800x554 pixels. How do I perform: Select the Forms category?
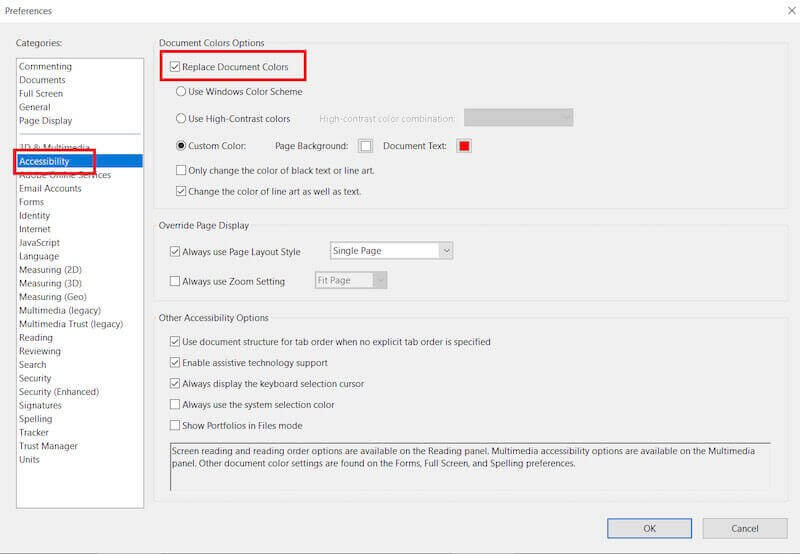31,202
